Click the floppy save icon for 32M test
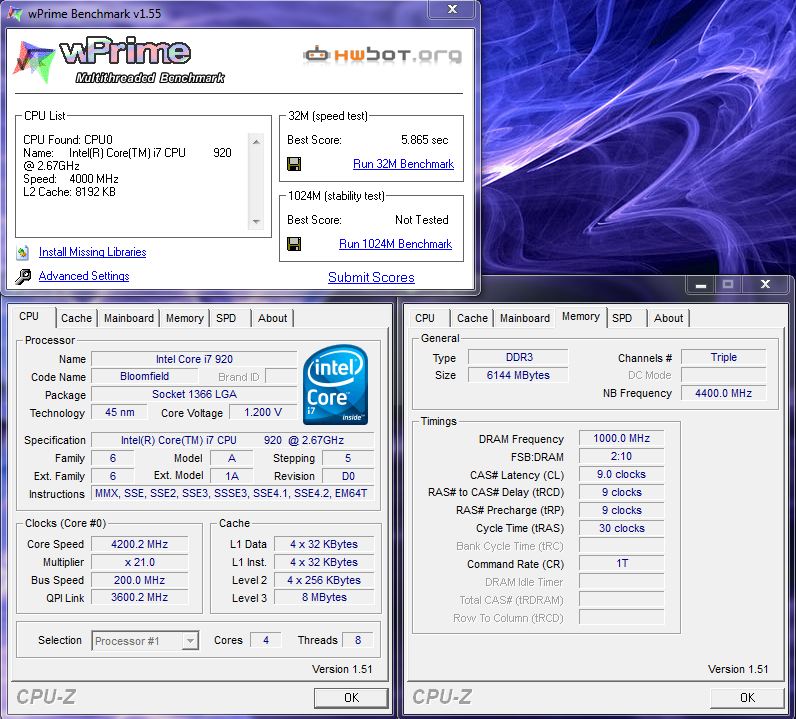Screen dimensions: 796x719 tap(294, 164)
